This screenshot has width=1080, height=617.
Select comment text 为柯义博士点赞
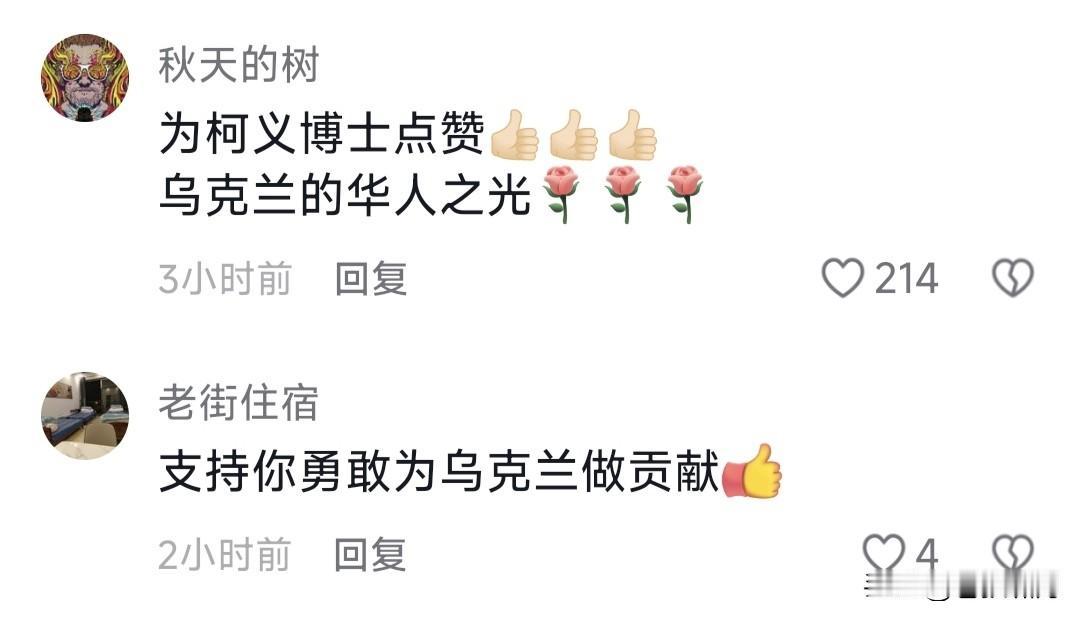322,133
